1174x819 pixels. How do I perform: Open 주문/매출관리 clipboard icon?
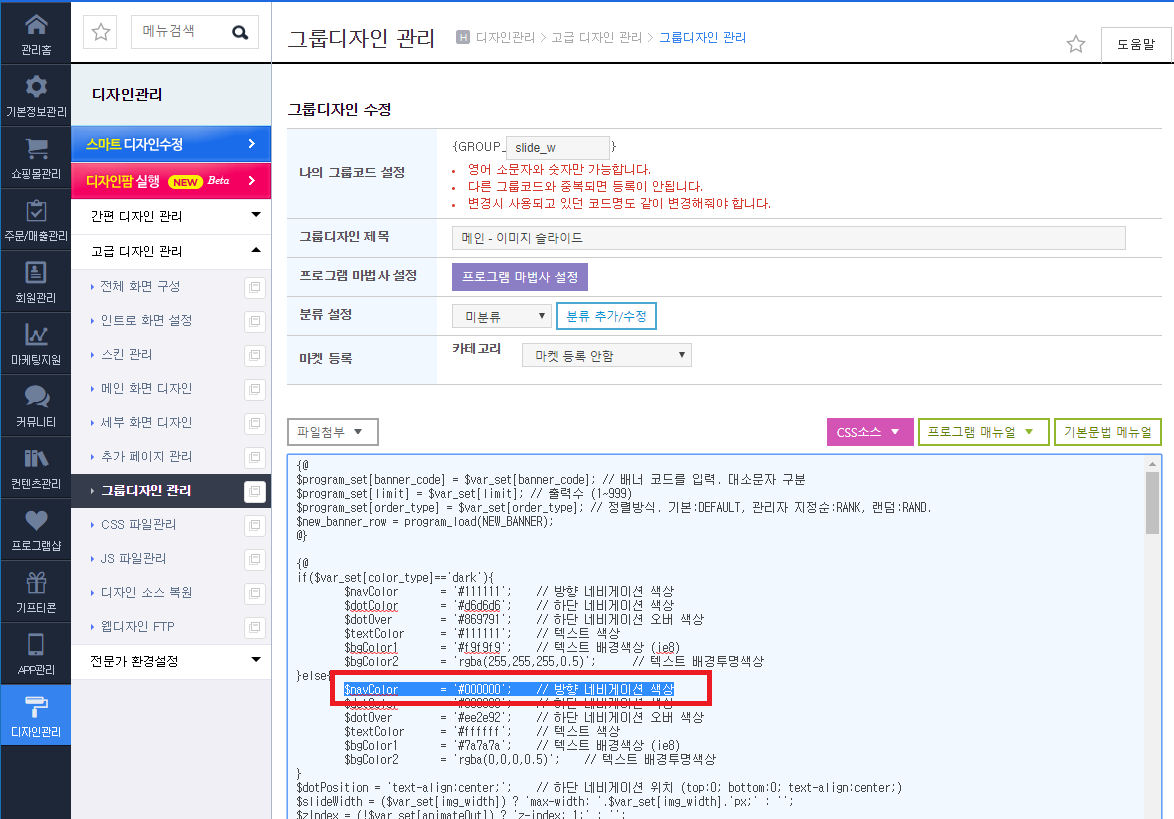point(36,211)
